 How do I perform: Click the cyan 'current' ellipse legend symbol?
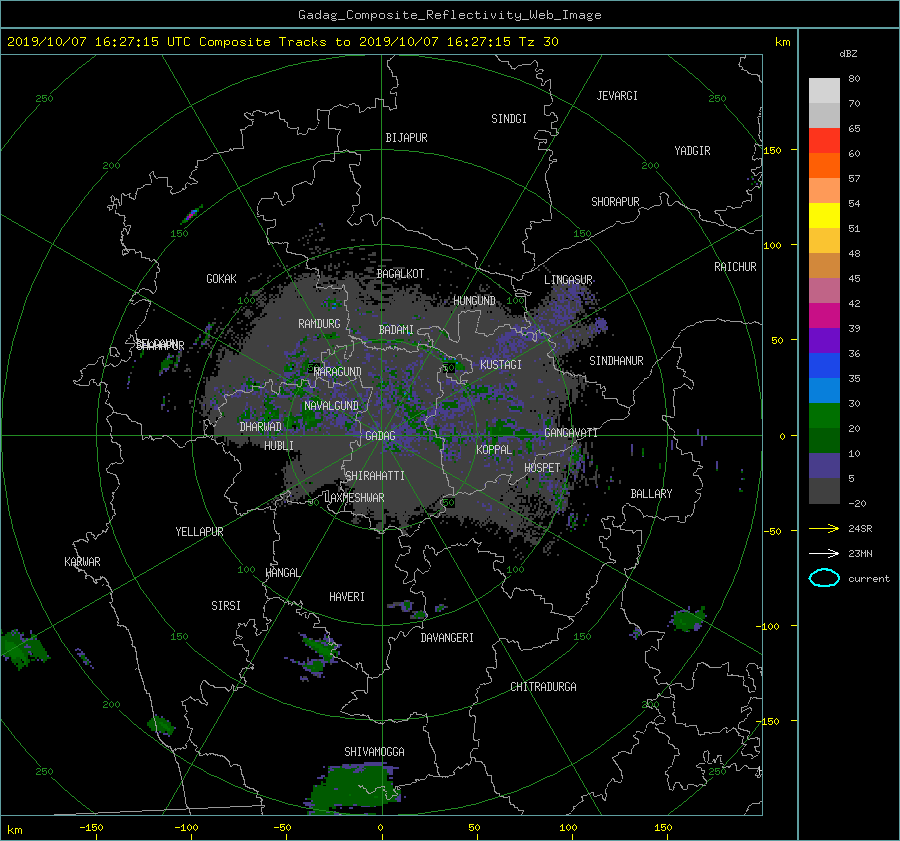824,578
